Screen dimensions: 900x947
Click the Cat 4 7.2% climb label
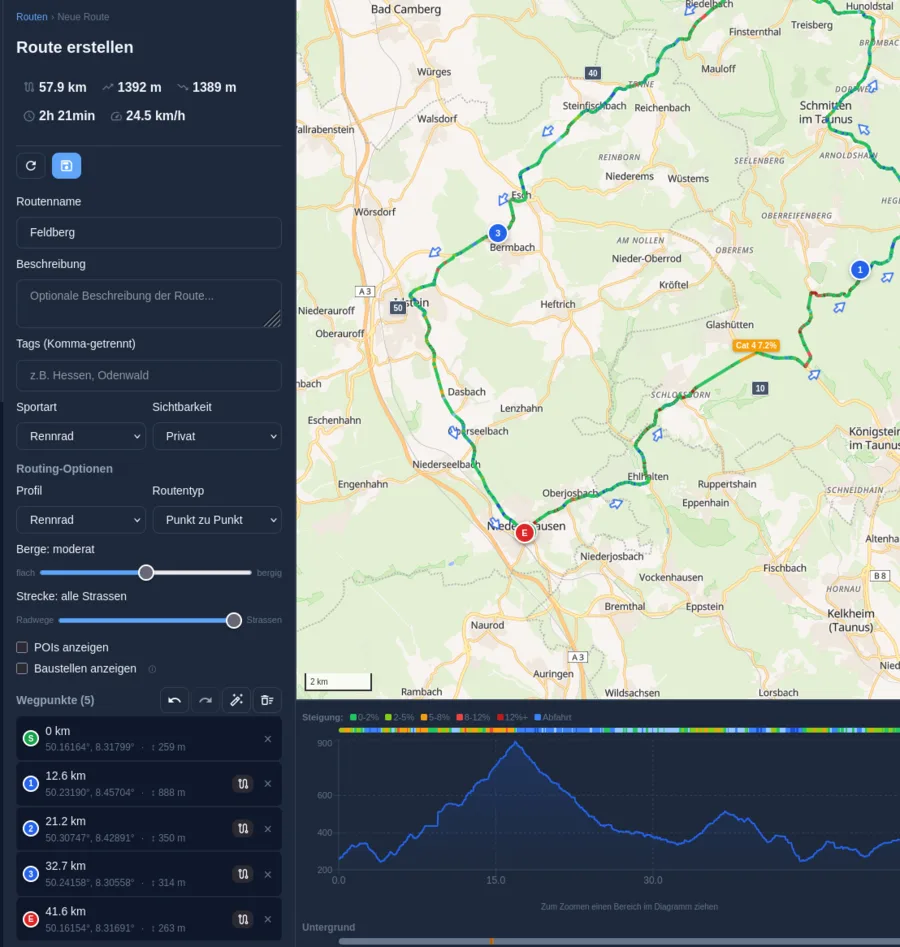(756, 345)
